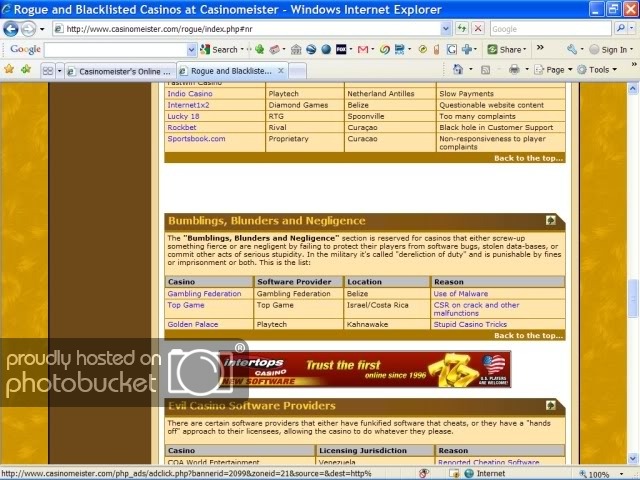Click the Quick Tabs grid icon
The image size is (640, 480).
tap(48, 71)
